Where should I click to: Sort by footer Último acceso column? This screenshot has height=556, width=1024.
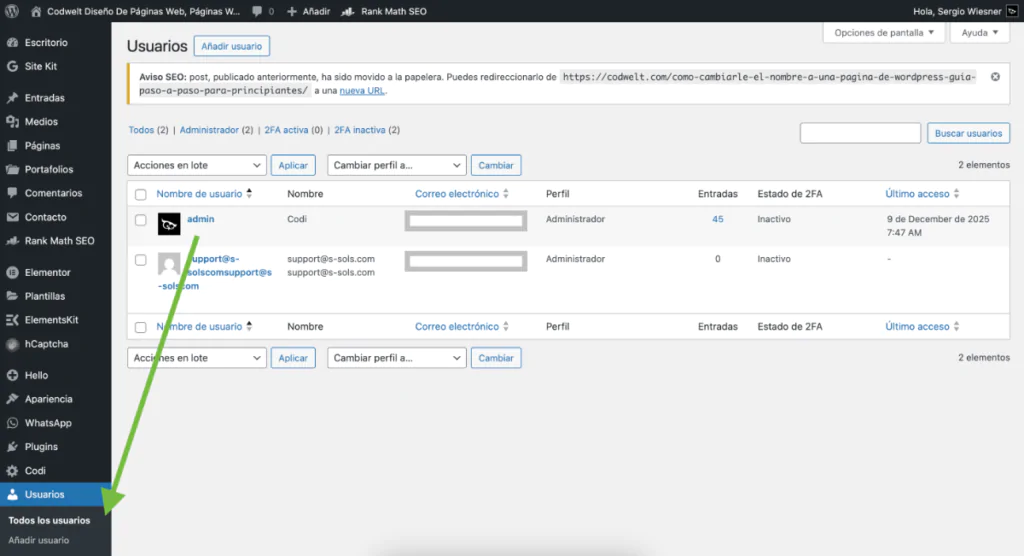click(922, 326)
